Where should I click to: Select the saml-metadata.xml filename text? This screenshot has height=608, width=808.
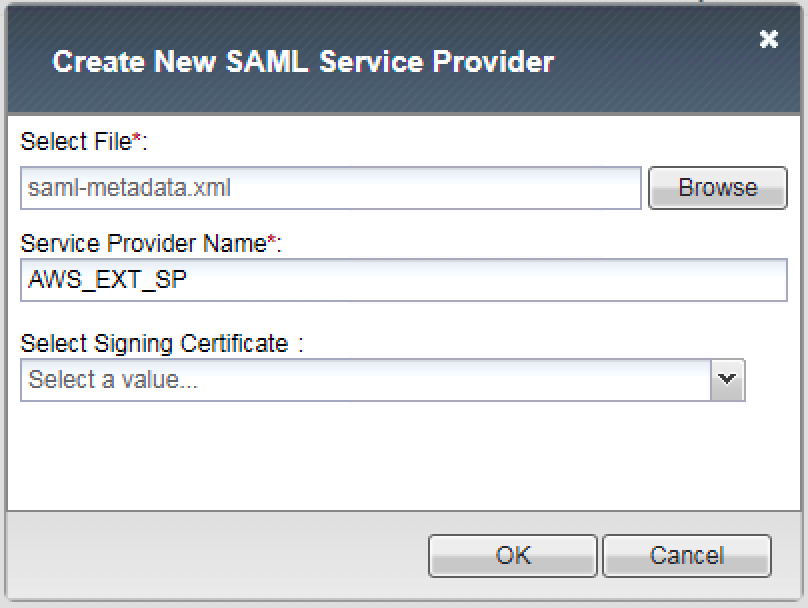pos(129,188)
